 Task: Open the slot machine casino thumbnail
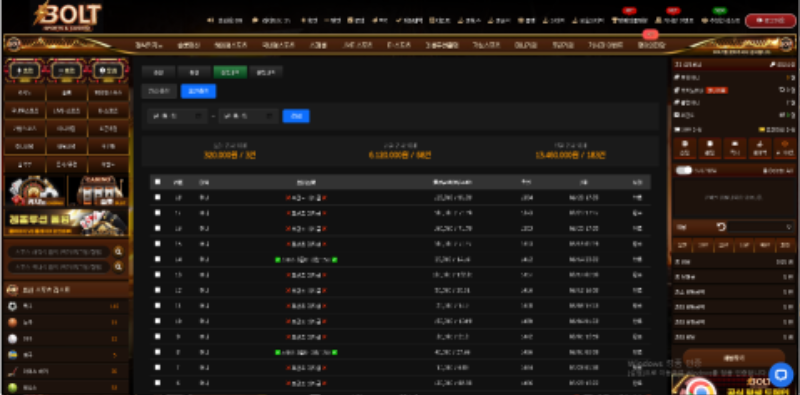coord(98,191)
